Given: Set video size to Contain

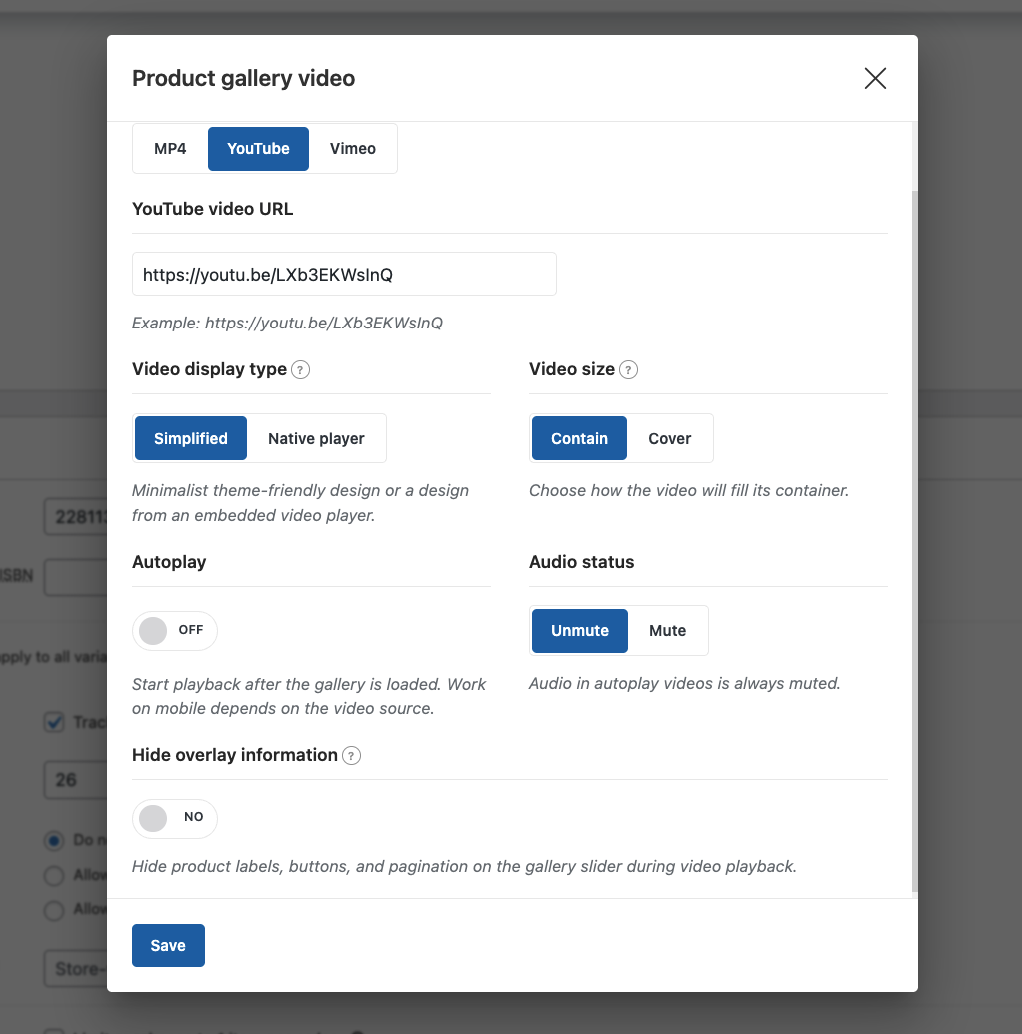Looking at the screenshot, I should tap(580, 439).
